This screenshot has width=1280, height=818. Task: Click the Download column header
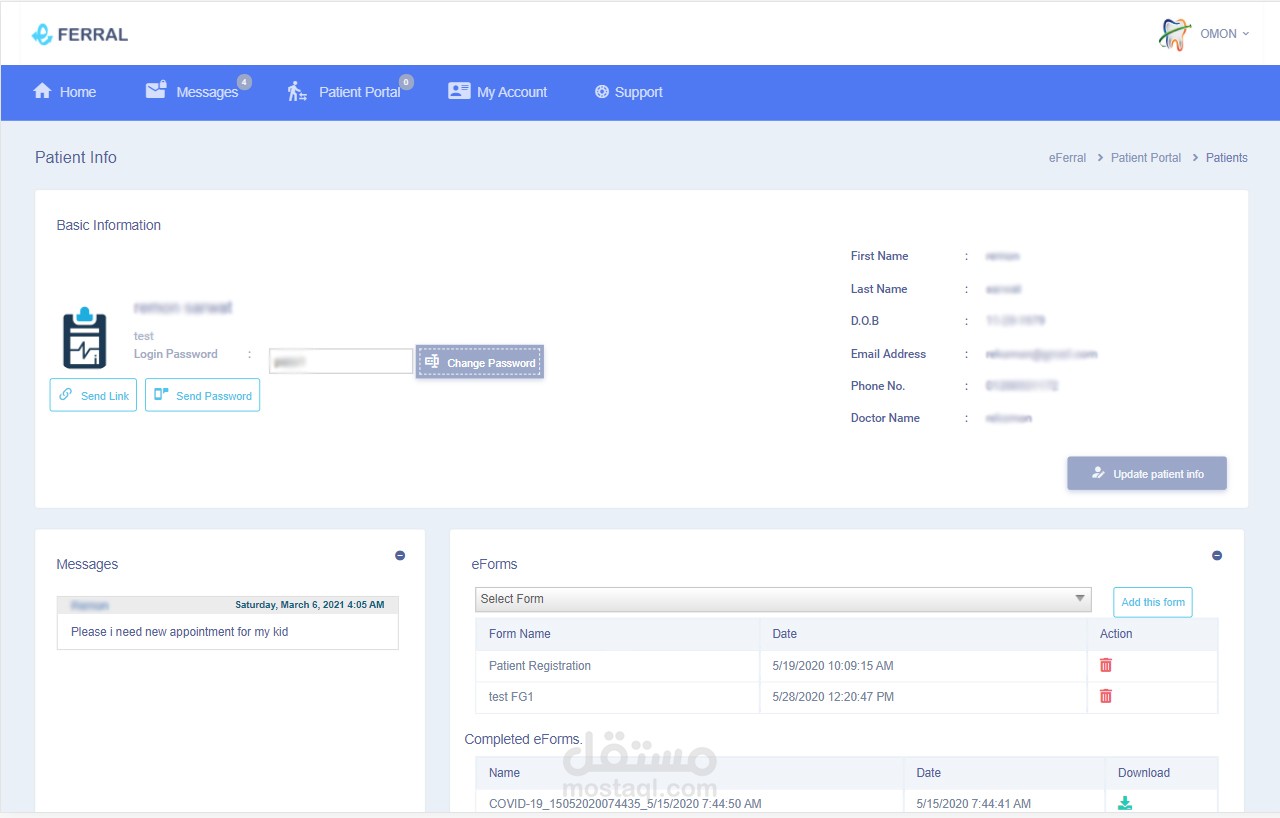(1144, 773)
